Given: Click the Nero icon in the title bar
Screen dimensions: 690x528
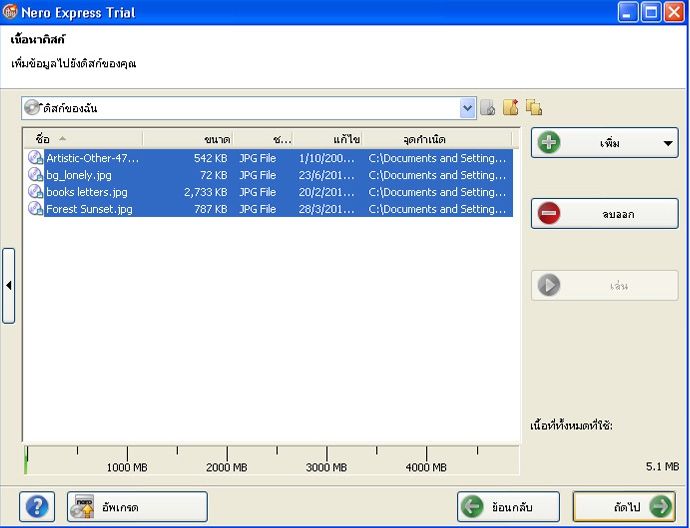Looking at the screenshot, I should click(10, 12).
